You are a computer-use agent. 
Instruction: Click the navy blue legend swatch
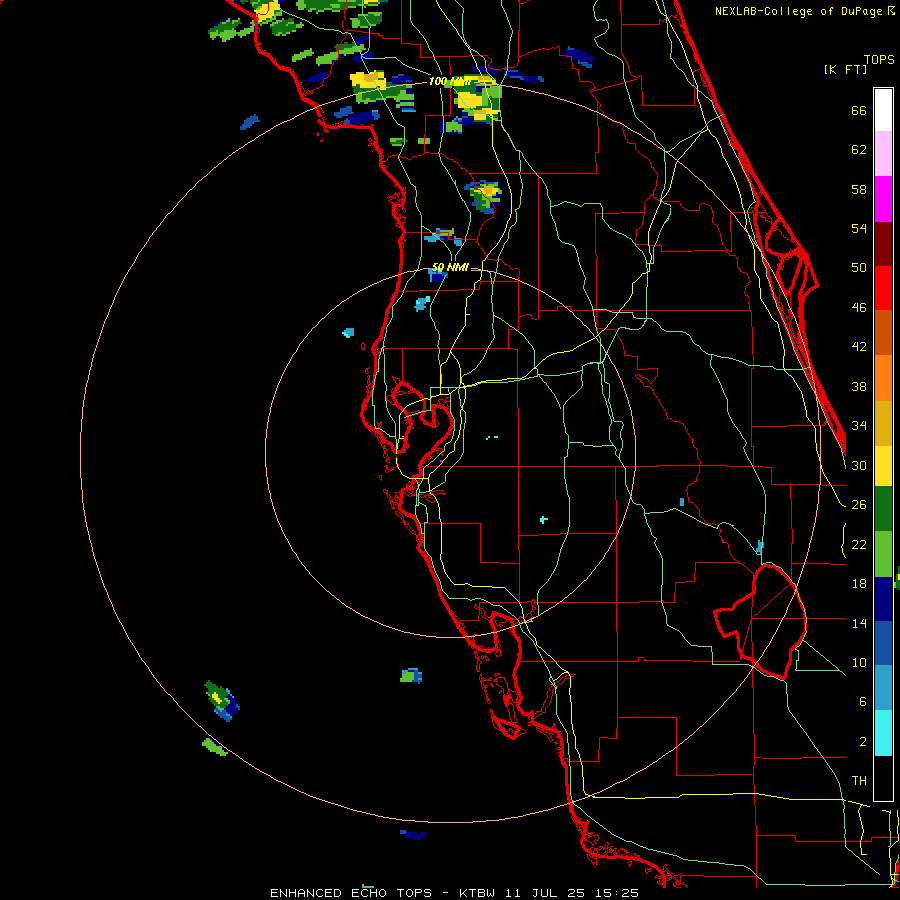(x=883, y=599)
